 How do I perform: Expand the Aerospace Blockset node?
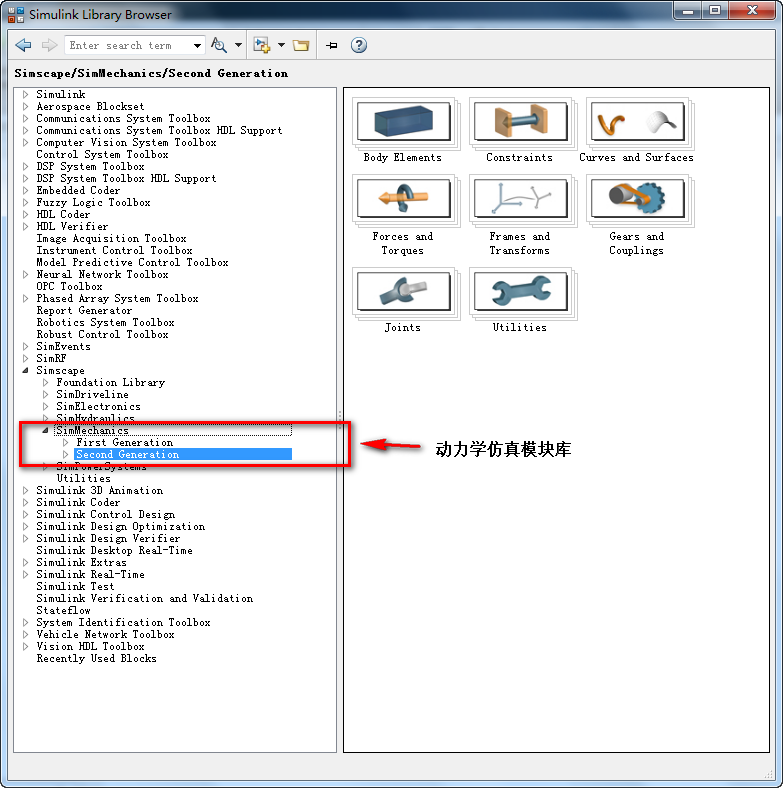[x=26, y=106]
